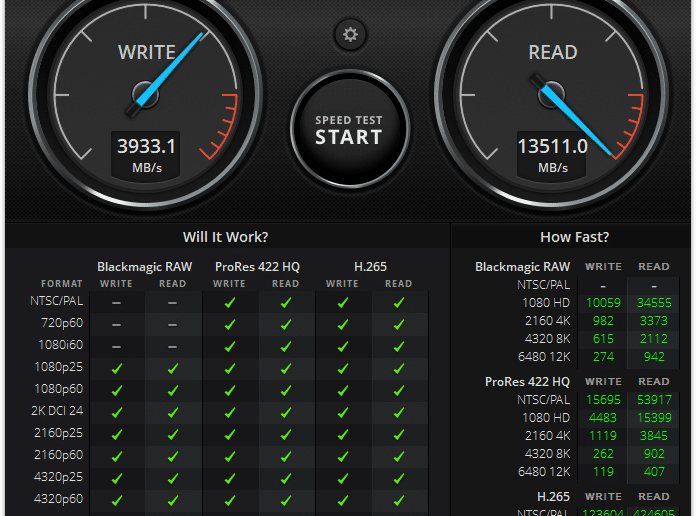Click the NTSC/PAL ProRes 422 HQ read checkmark
Screen dimensions: 696x516
point(286,303)
